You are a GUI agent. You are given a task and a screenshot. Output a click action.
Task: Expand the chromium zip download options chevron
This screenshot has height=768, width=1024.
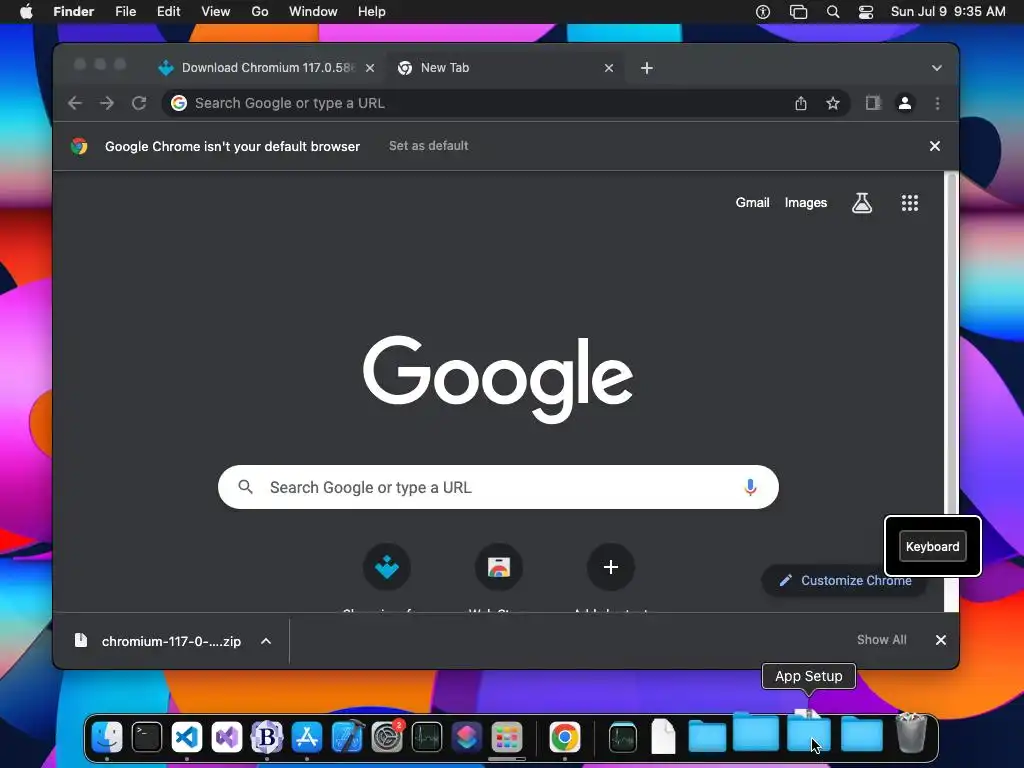coord(266,641)
